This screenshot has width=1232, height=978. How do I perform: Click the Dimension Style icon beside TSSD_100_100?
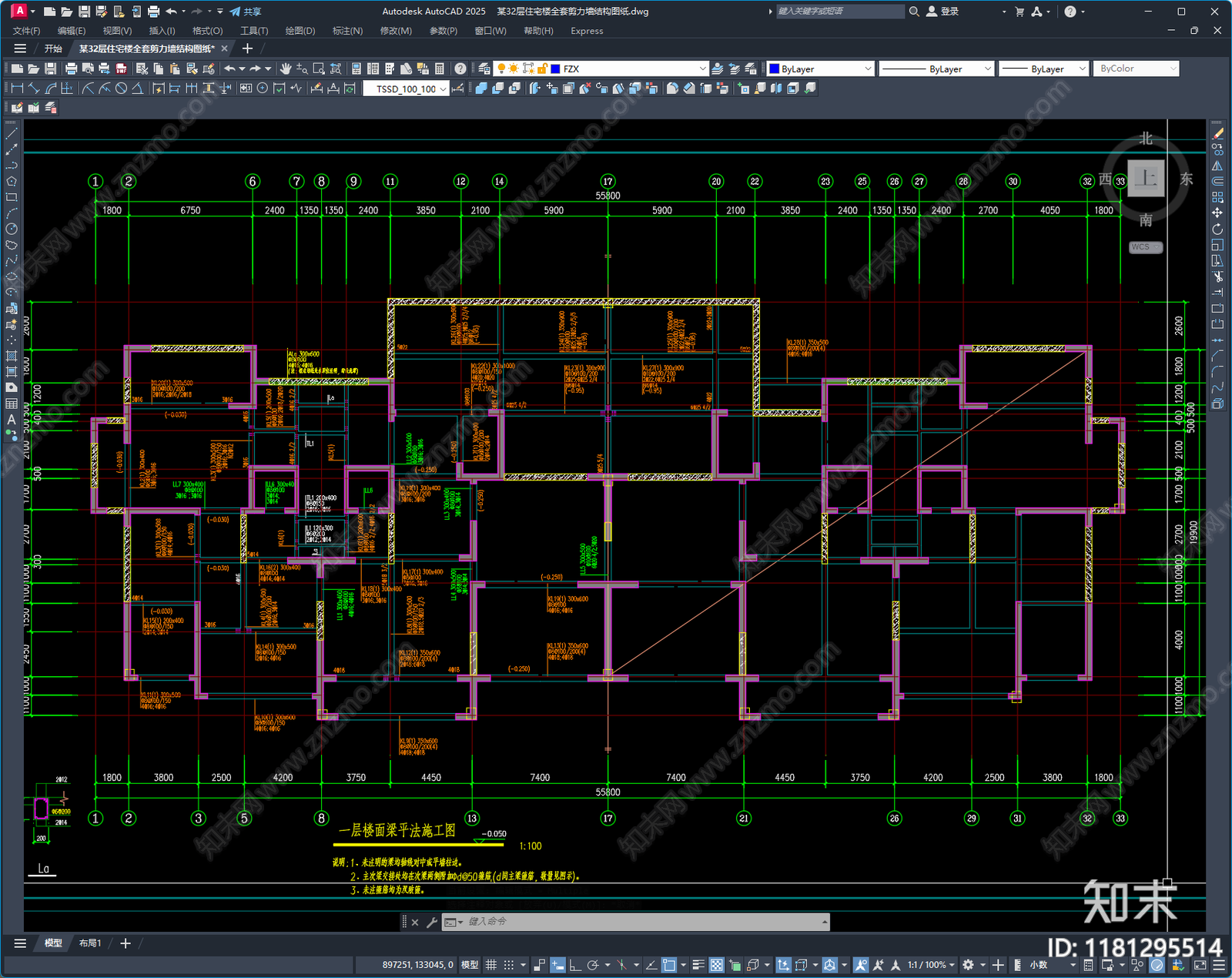[x=457, y=89]
